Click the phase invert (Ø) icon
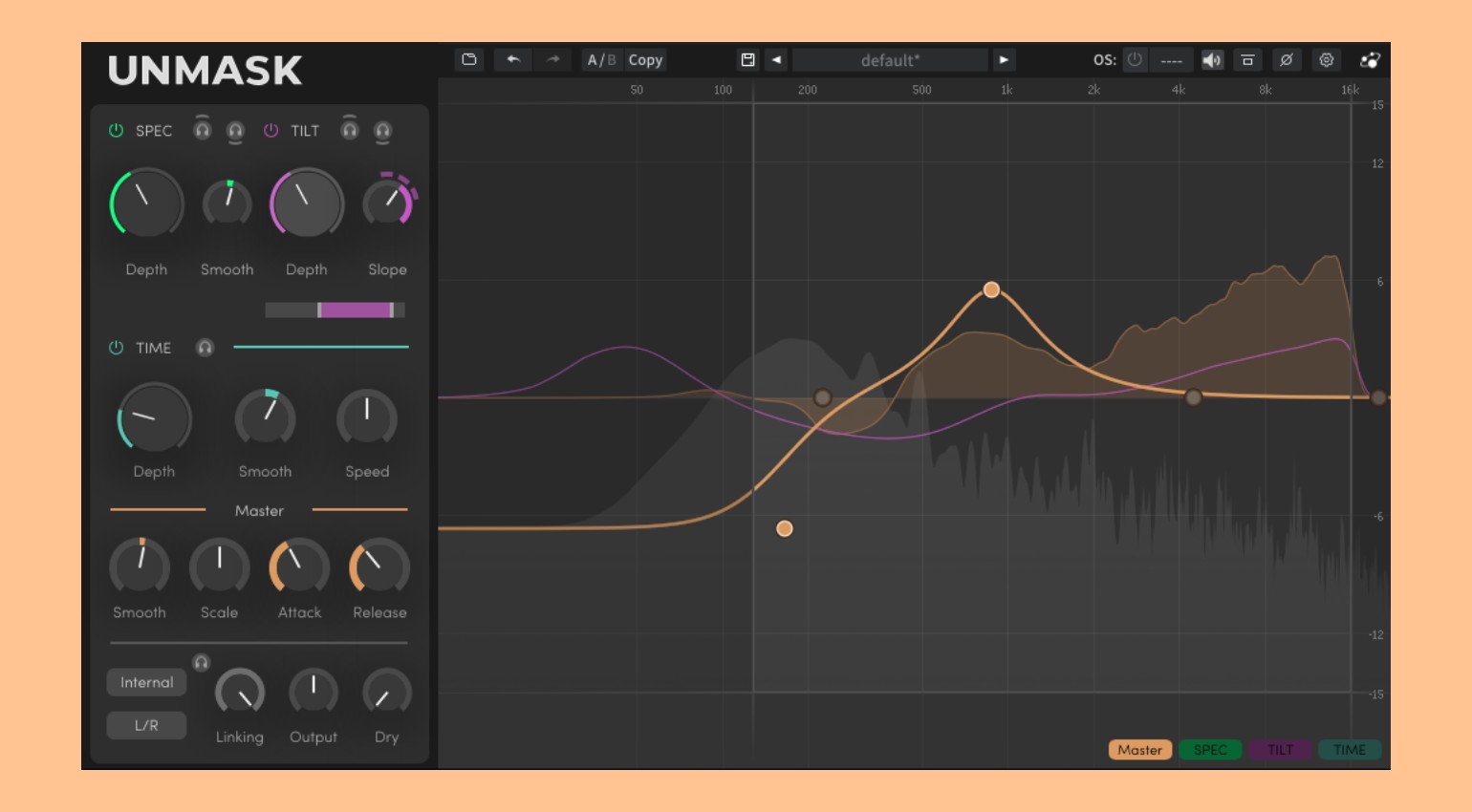This screenshot has height=812, width=1472. (1287, 59)
